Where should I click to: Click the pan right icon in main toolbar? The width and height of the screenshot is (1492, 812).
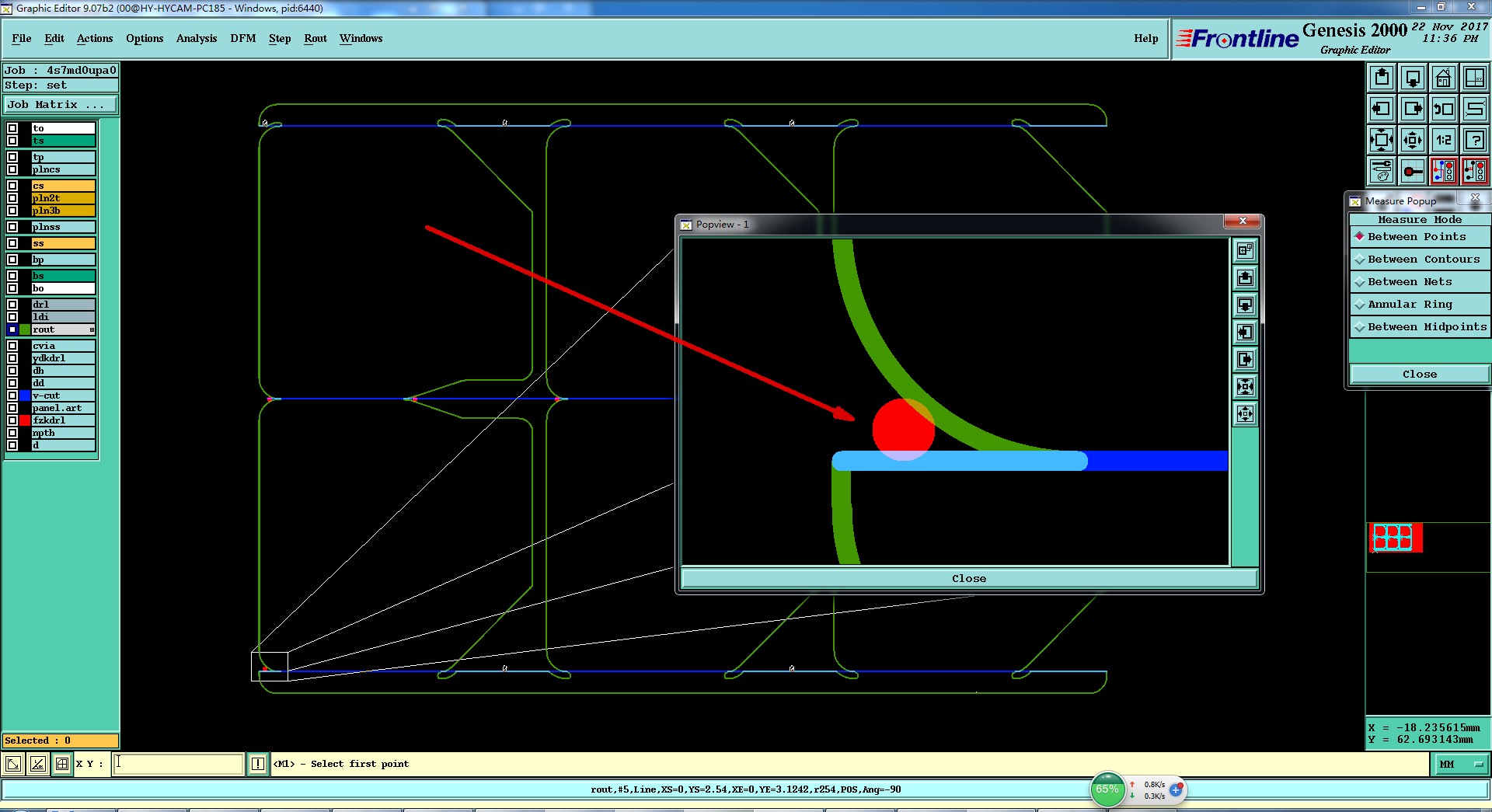click(1413, 109)
